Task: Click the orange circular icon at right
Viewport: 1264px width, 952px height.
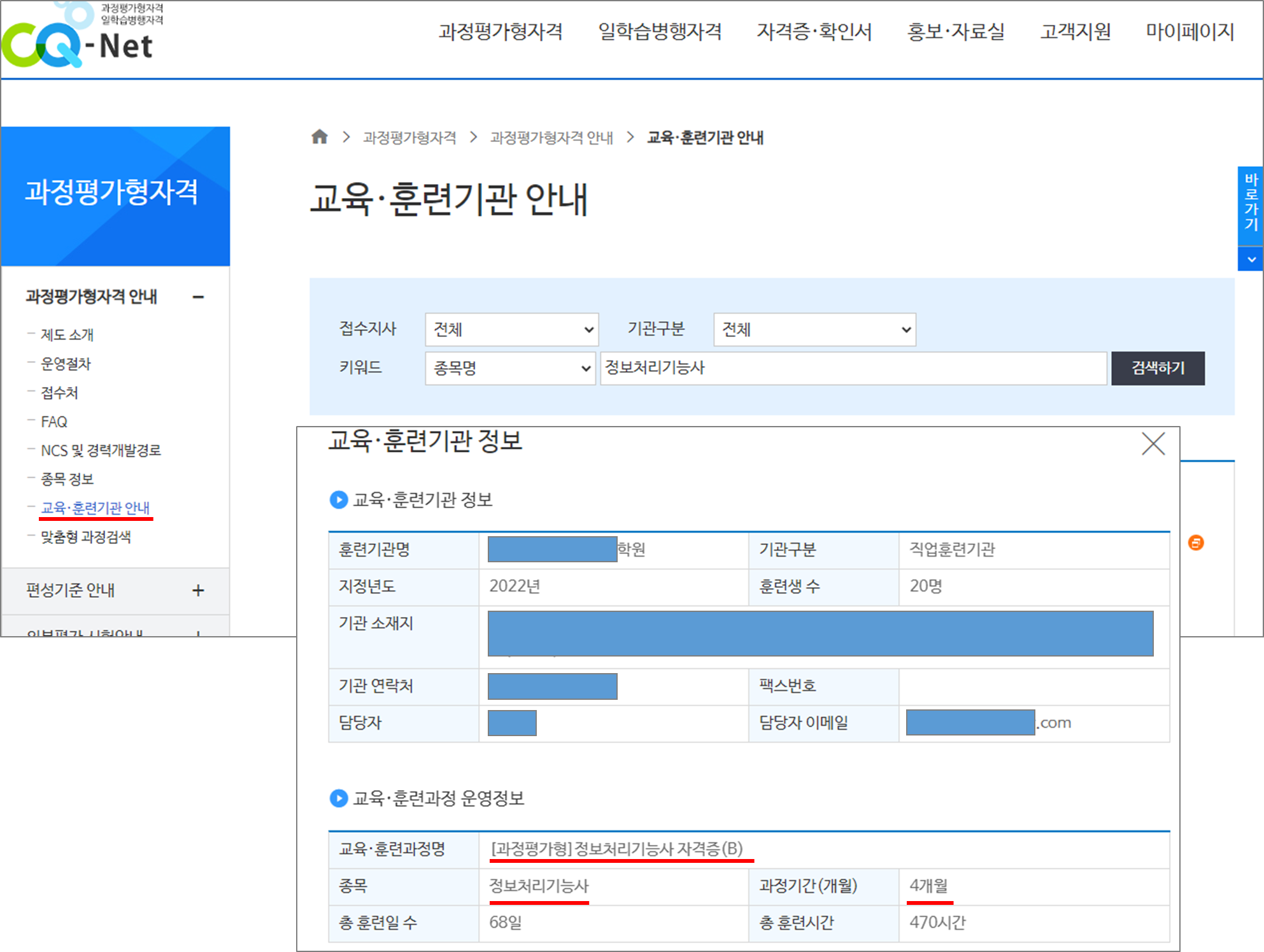Action: click(1196, 543)
